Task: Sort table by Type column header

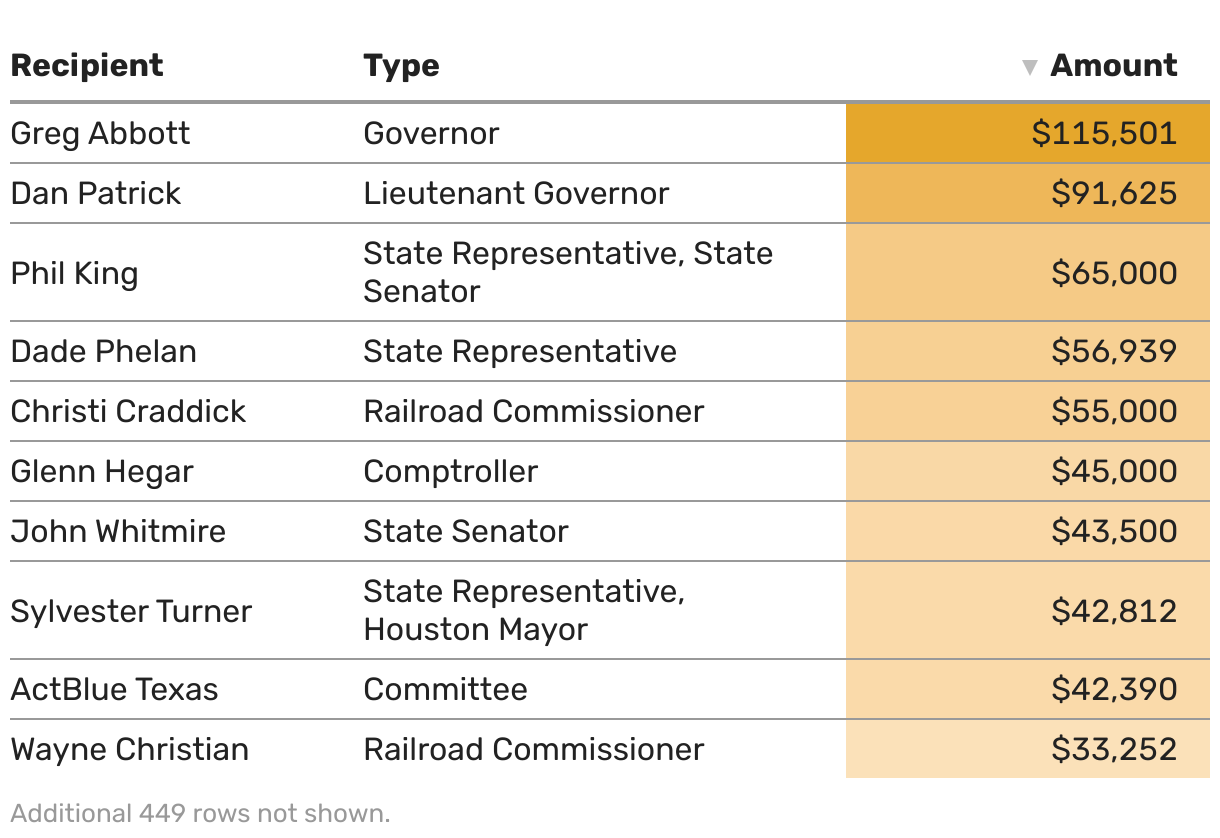Action: (402, 66)
